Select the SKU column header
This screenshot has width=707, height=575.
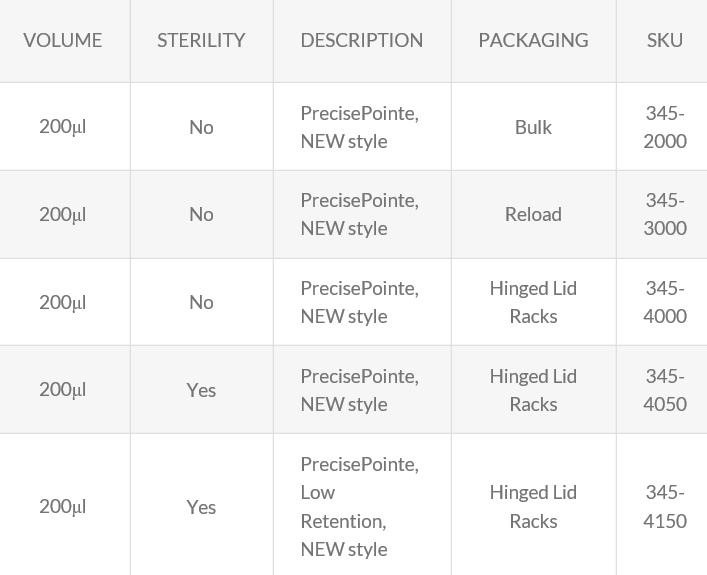[665, 41]
